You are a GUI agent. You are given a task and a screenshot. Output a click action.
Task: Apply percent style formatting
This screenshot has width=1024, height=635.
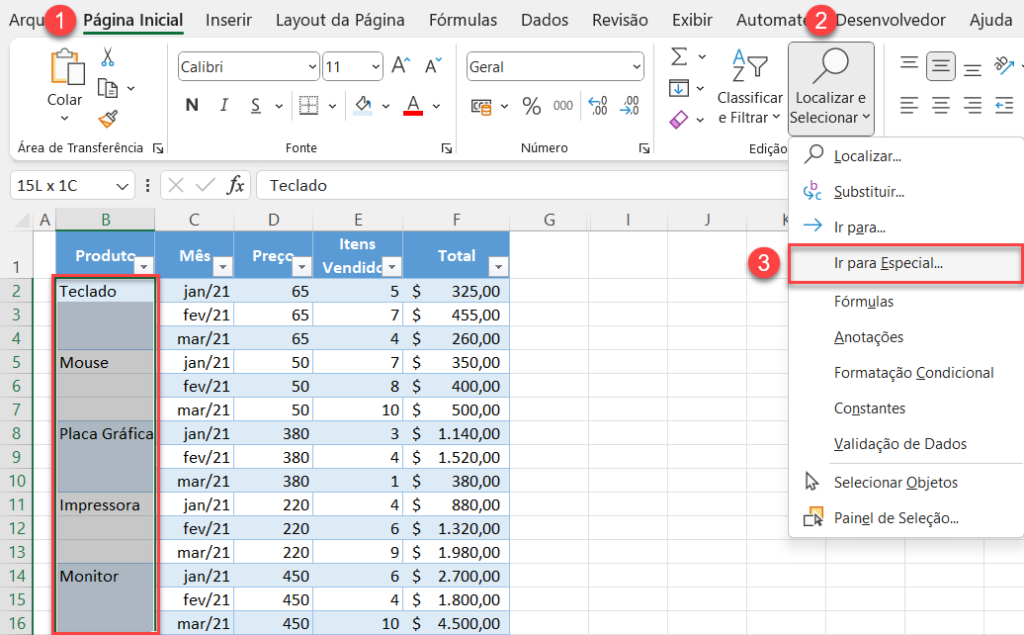[x=531, y=106]
